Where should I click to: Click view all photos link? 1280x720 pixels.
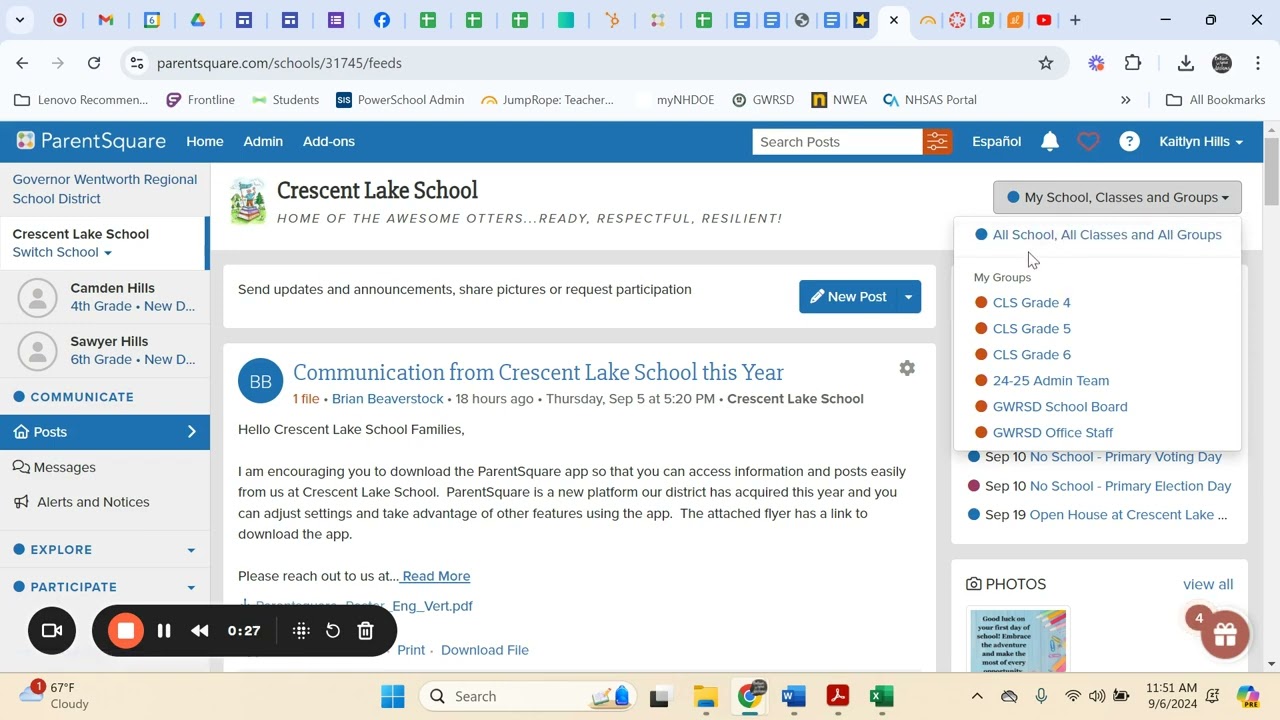(1208, 584)
